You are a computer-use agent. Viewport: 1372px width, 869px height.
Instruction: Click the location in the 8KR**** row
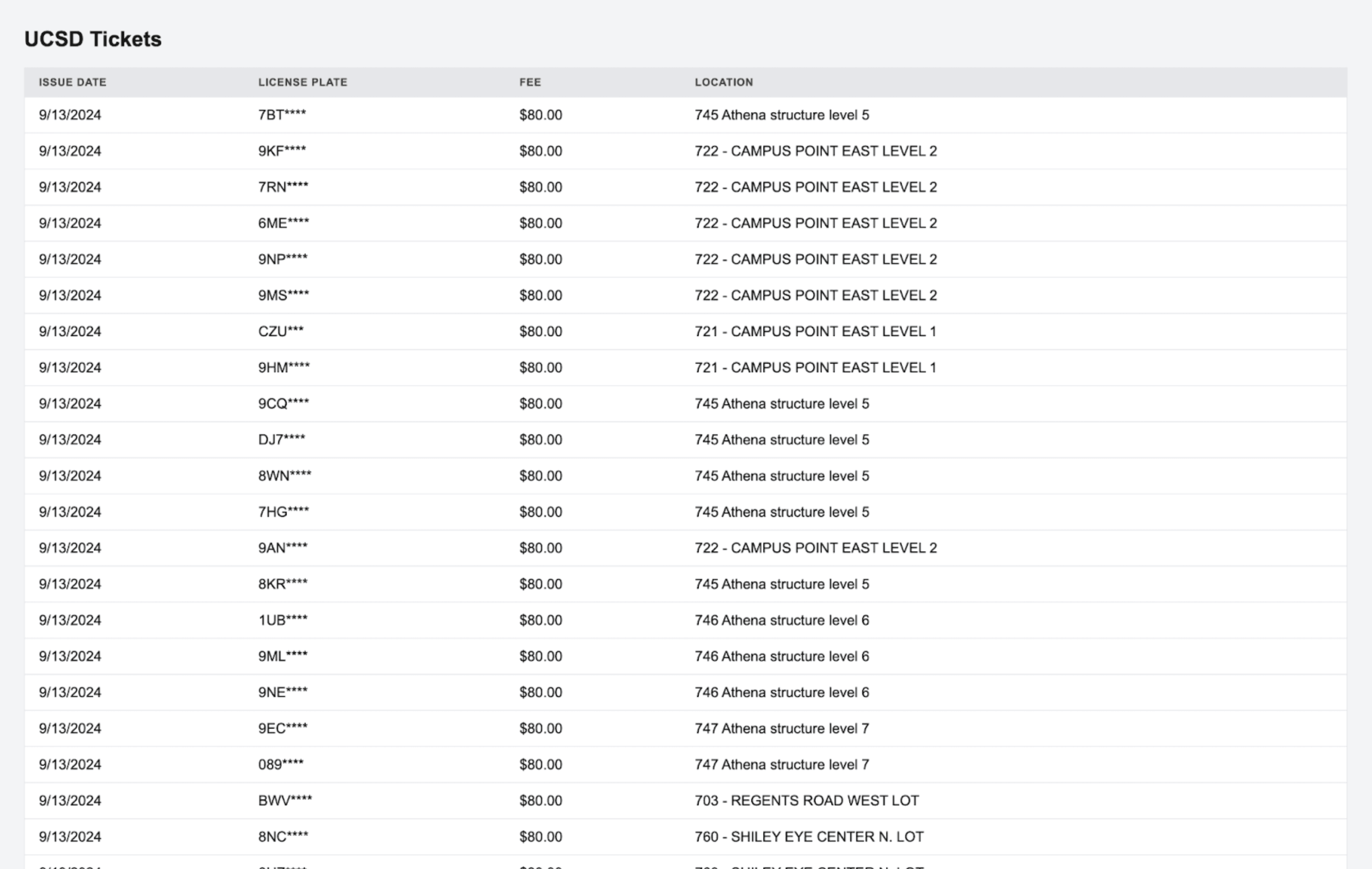click(x=782, y=584)
